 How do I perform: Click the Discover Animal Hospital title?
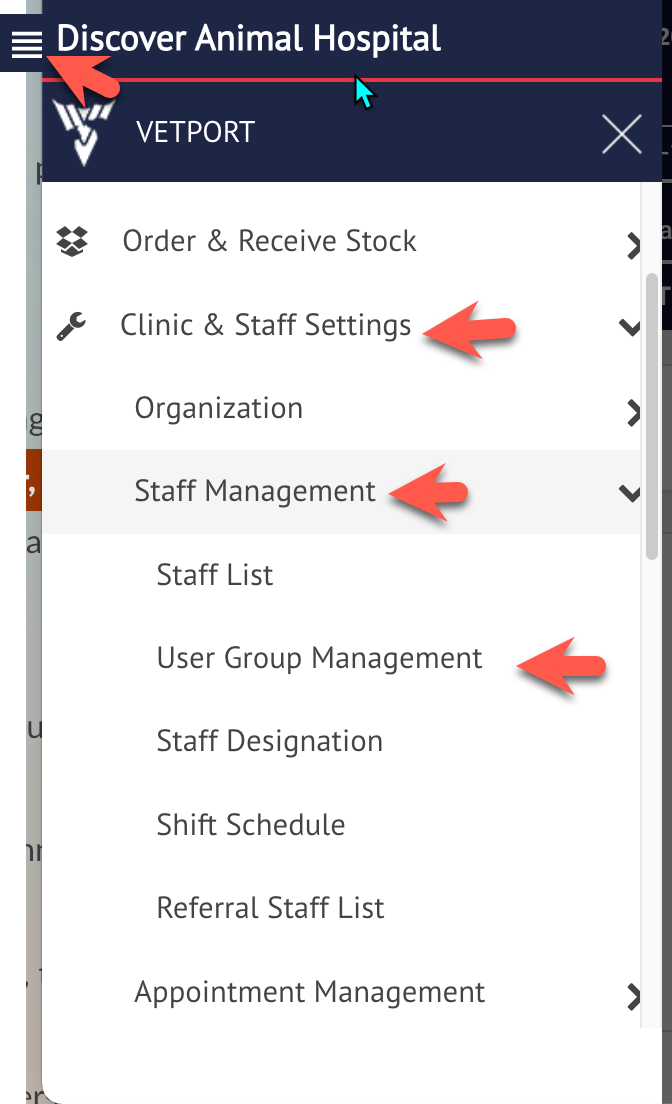coord(249,39)
